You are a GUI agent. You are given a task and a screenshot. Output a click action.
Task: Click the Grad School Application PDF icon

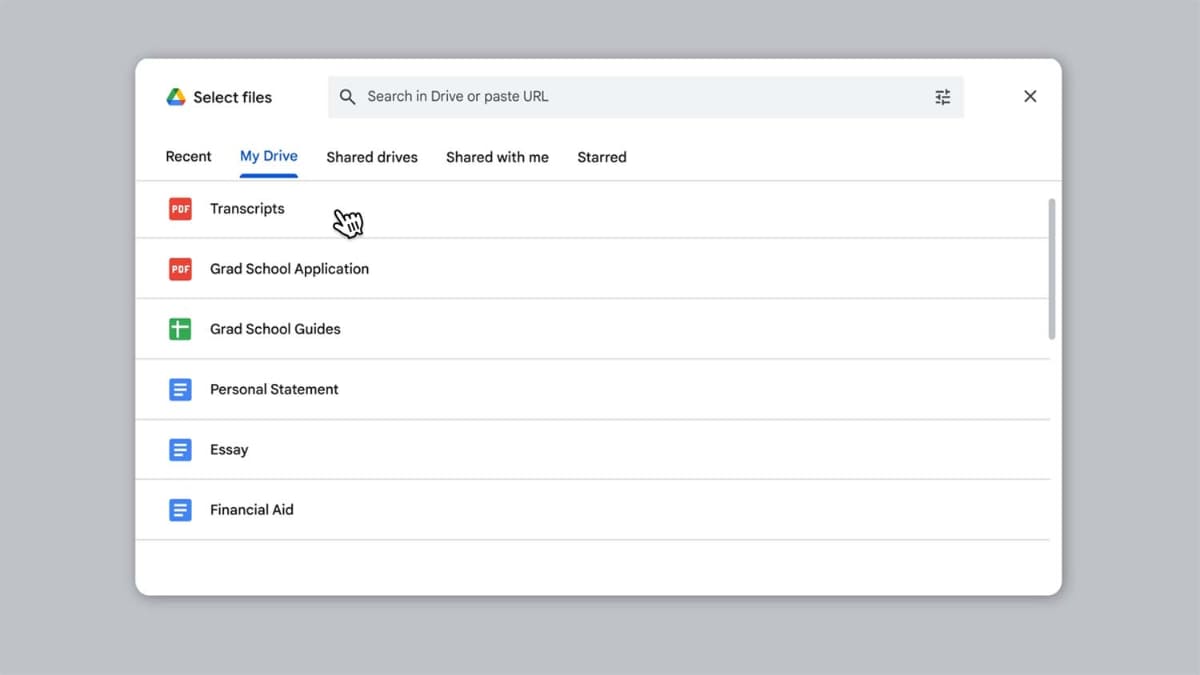point(180,269)
